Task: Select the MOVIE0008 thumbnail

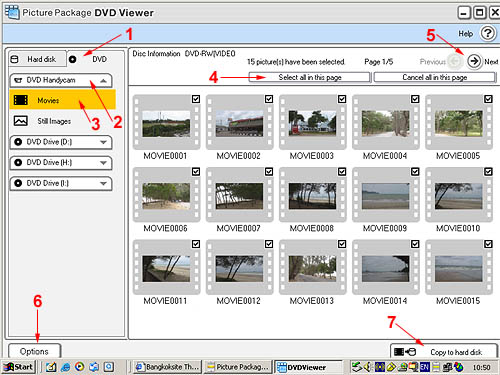Action: 312,195
